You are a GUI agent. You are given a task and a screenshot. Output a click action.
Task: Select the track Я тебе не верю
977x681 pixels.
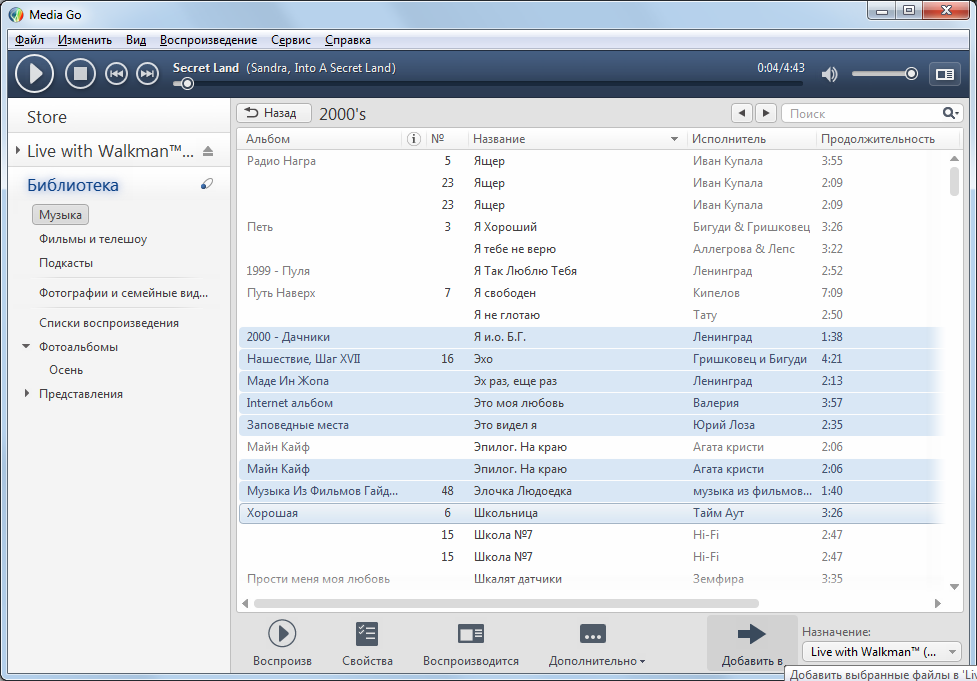click(x=515, y=249)
